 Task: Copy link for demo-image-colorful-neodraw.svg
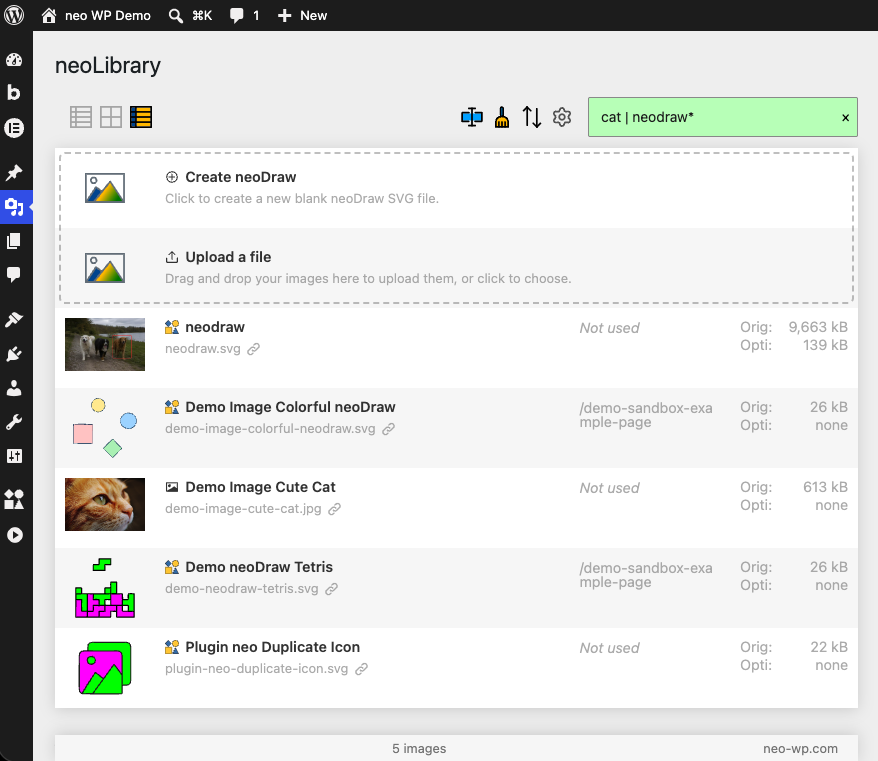[x=389, y=429]
